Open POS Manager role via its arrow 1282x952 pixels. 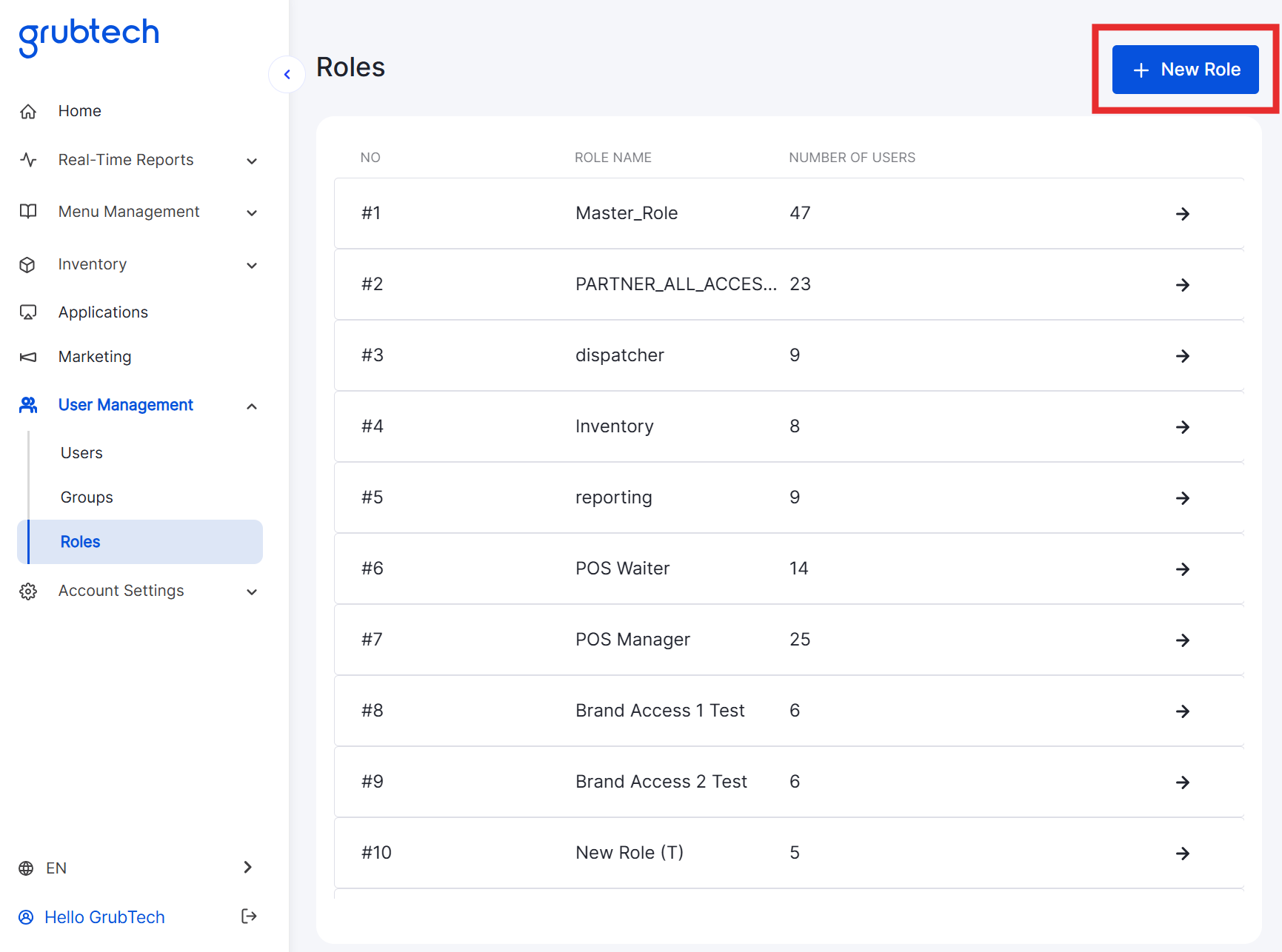pos(1183,640)
